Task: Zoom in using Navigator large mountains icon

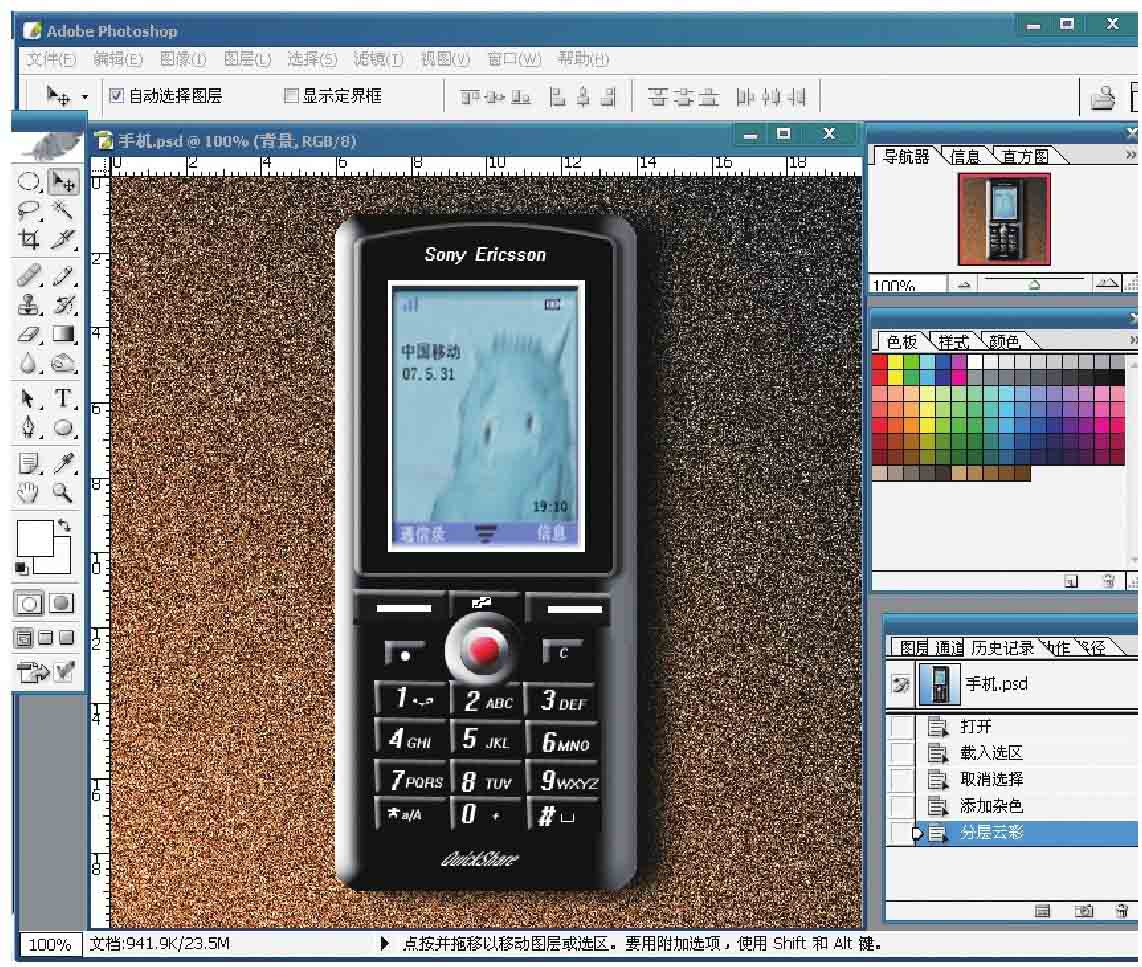Action: pos(1107,283)
